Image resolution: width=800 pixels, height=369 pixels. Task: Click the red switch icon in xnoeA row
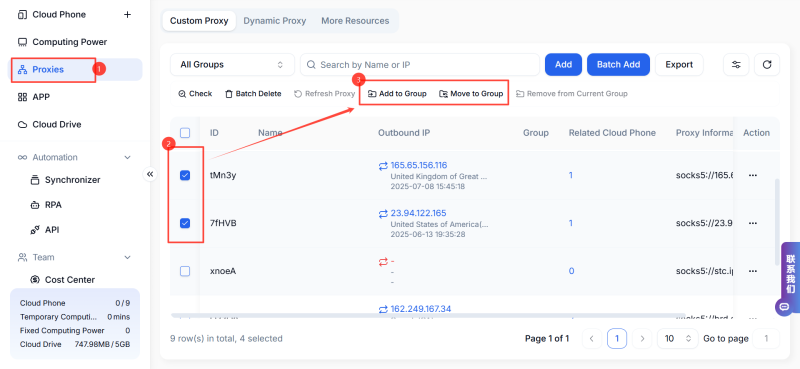[x=383, y=261]
